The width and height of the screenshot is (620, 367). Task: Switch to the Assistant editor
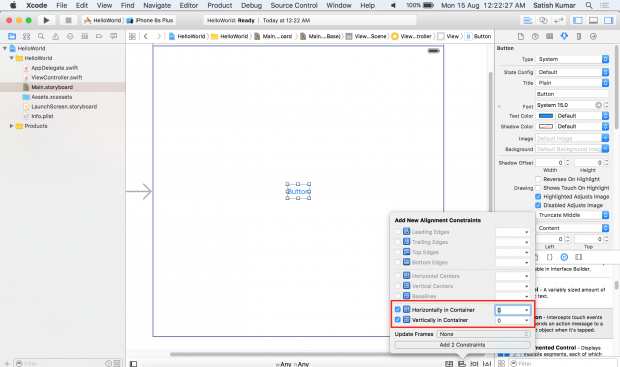pyautogui.click(x=543, y=20)
